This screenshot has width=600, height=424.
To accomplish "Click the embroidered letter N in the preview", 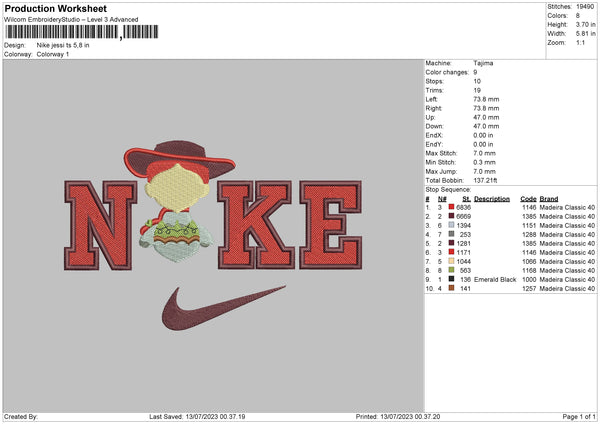I will [x=101, y=225].
